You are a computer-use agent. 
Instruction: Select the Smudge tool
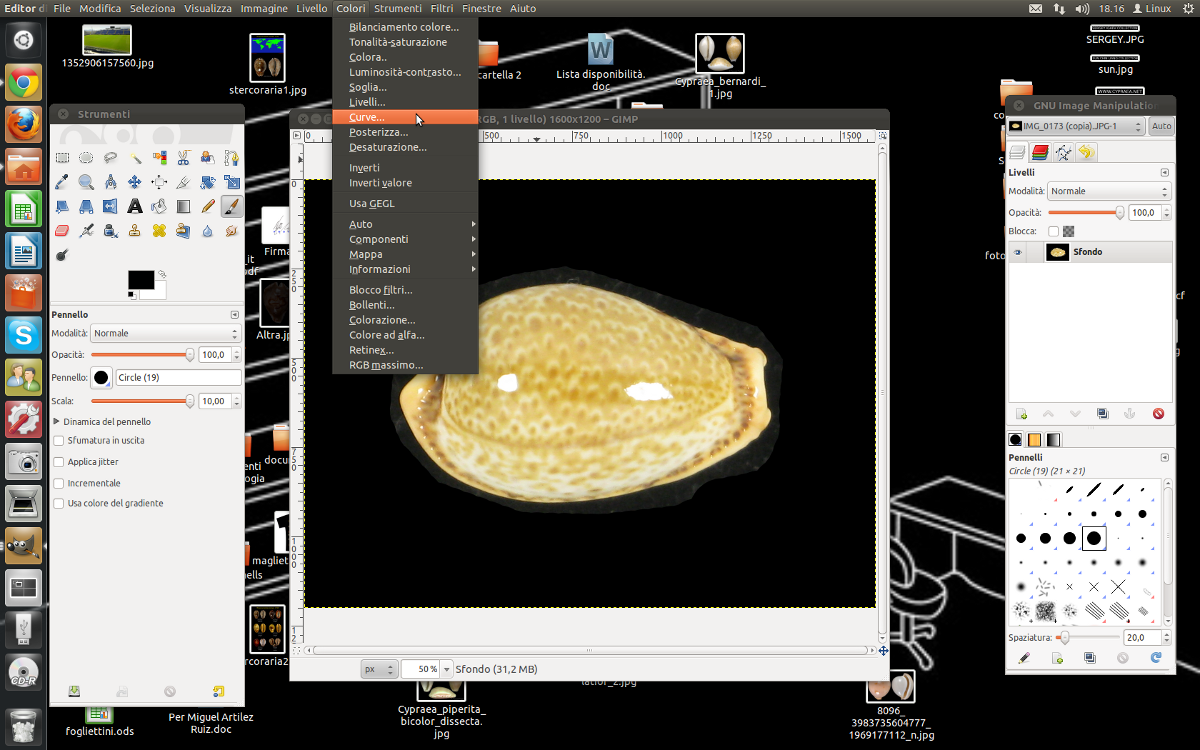[x=232, y=231]
